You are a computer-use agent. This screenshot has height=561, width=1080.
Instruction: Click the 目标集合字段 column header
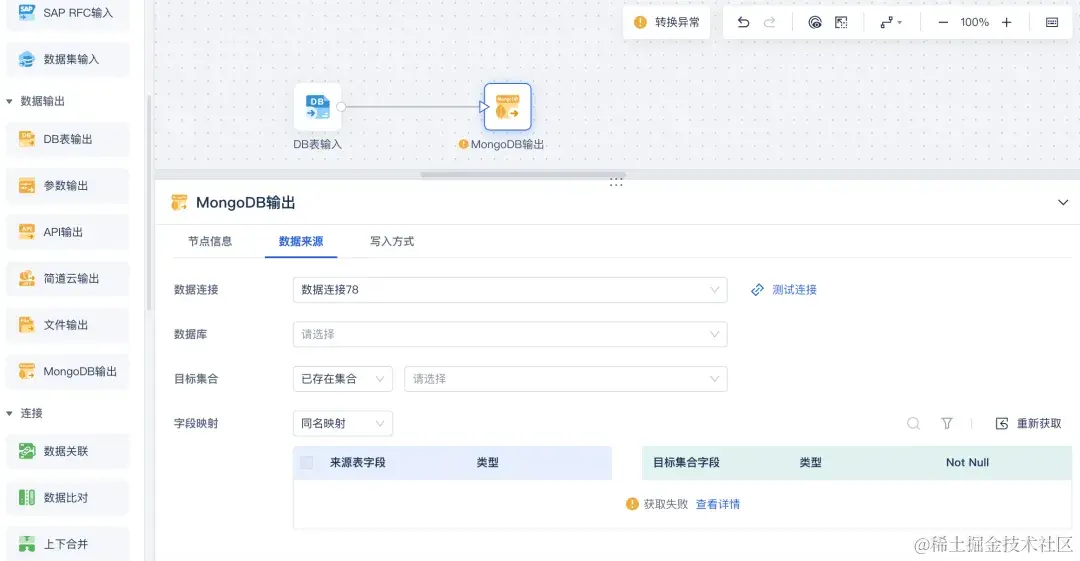pos(686,462)
